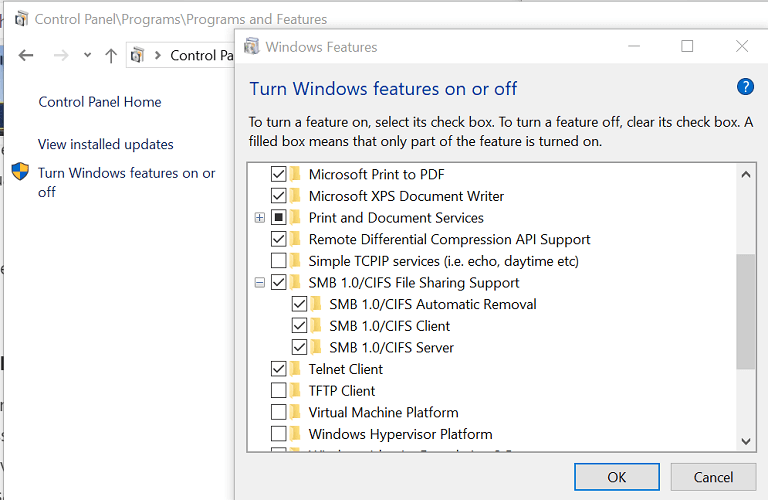
Task: Click folder icon of Windows Hypervisor Platform
Action: [295, 433]
